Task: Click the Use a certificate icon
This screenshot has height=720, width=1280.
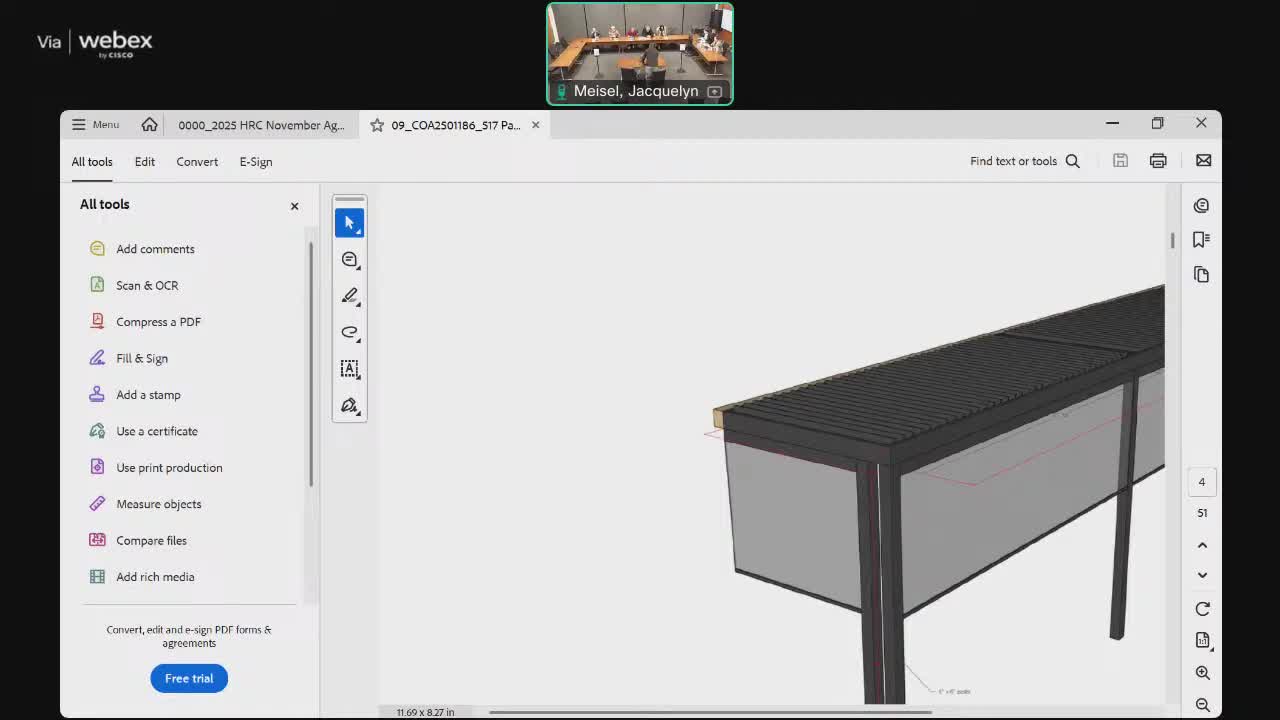Action: coord(97,431)
